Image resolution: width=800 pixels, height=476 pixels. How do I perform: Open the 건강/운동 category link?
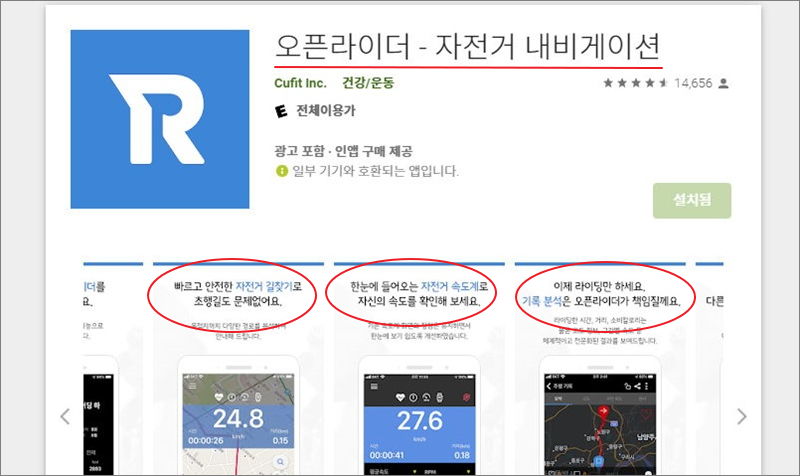pos(368,83)
